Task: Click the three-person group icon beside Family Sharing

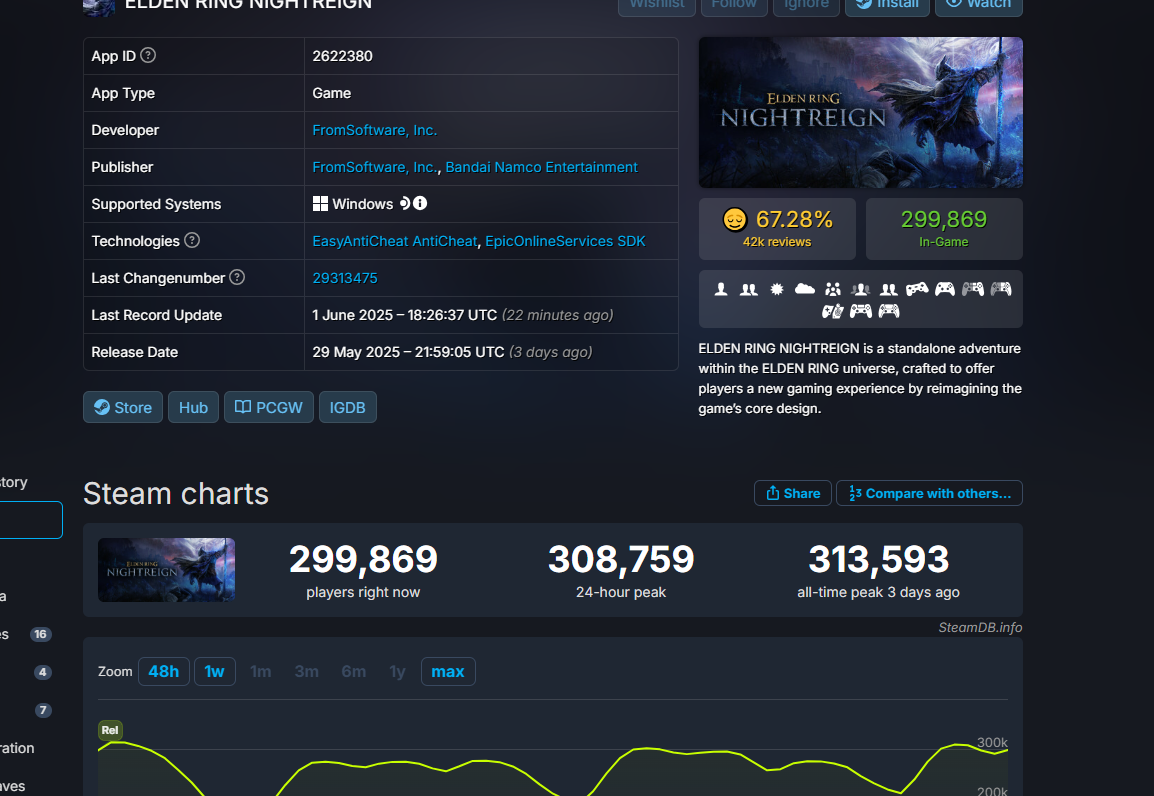Action: click(860, 289)
